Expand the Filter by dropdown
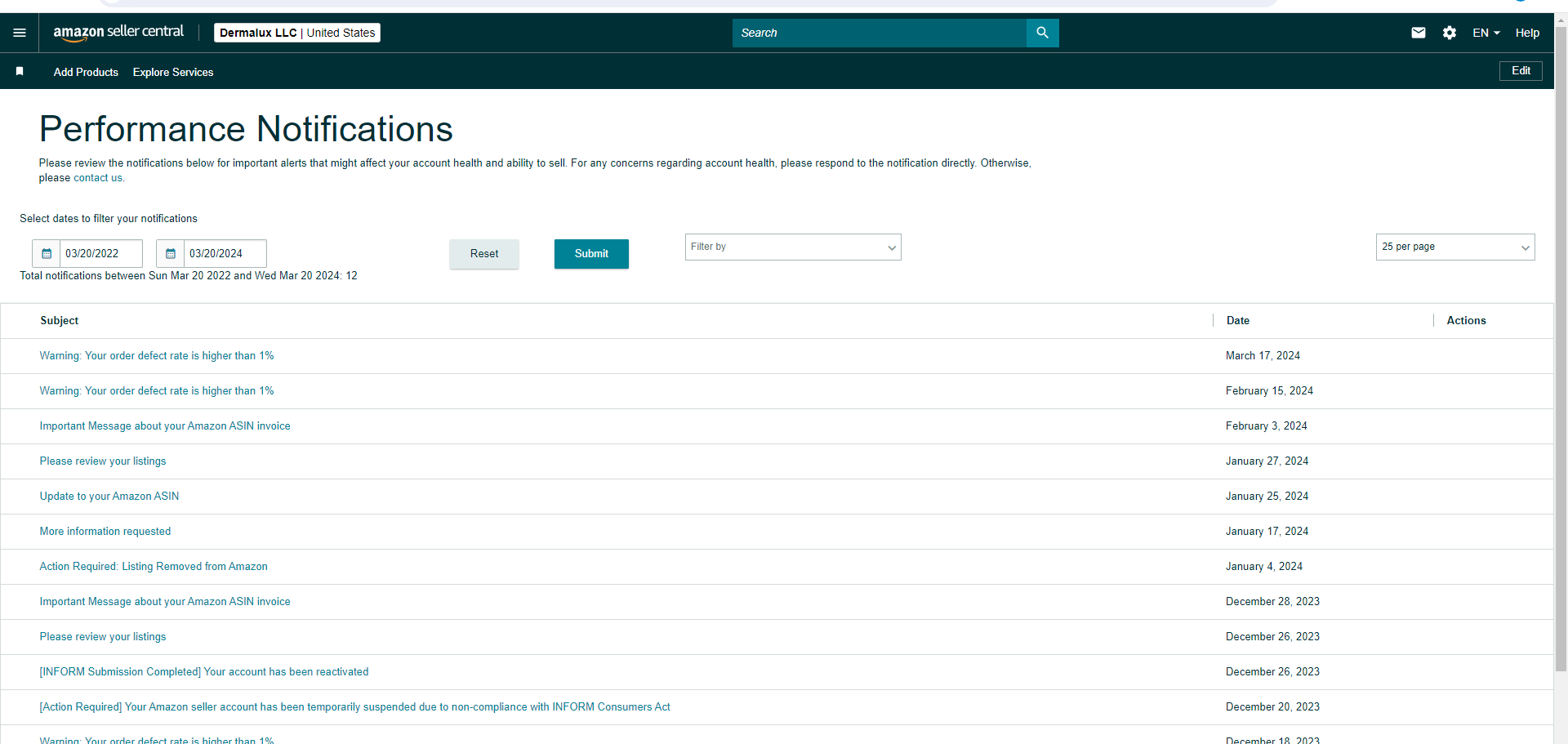 [x=793, y=247]
